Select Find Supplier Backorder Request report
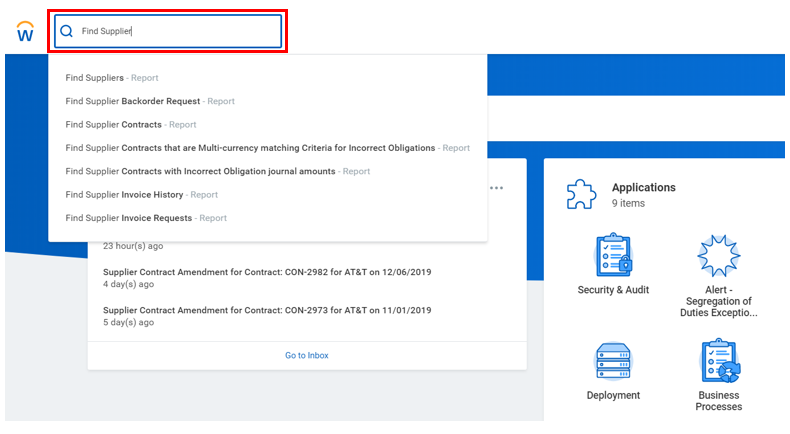This screenshot has height=434, width=790. click(x=150, y=101)
